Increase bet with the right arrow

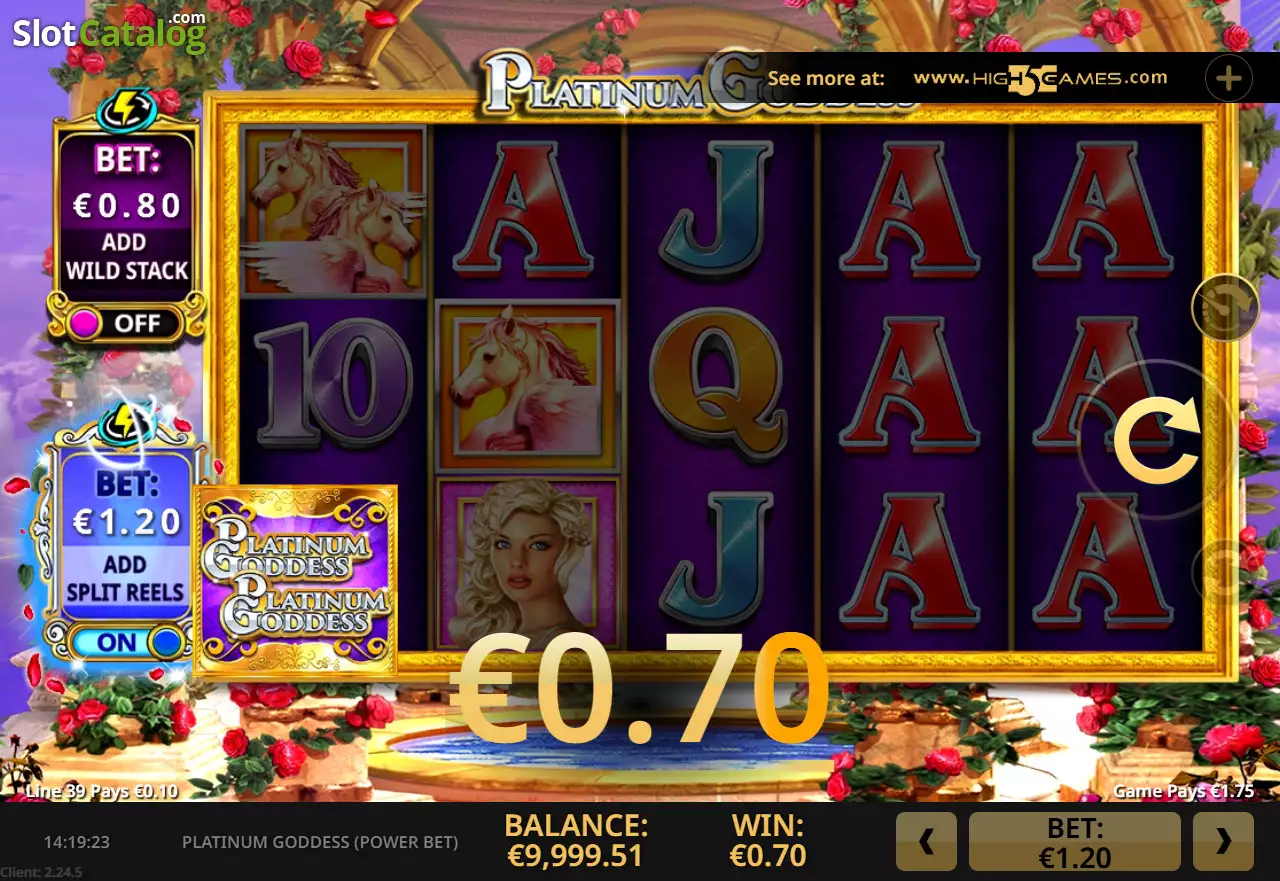point(1223,842)
